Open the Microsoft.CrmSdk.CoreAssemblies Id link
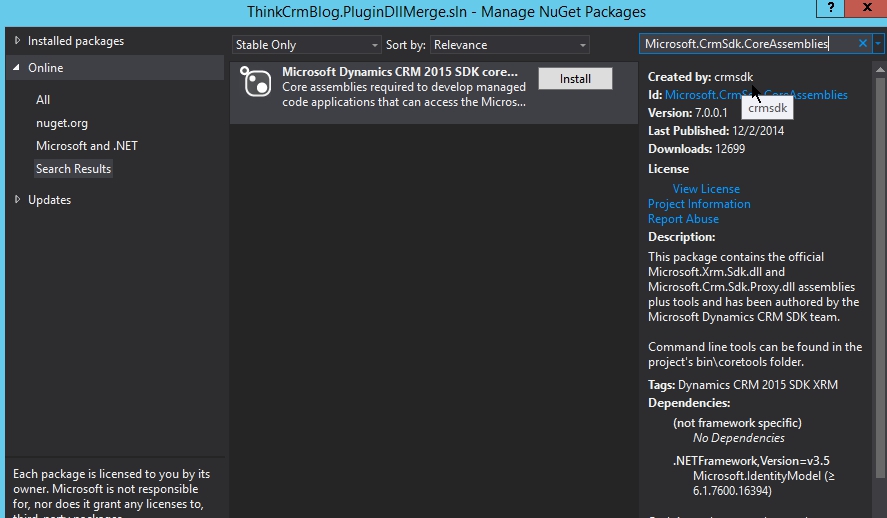The width and height of the screenshot is (887, 518). click(756, 95)
